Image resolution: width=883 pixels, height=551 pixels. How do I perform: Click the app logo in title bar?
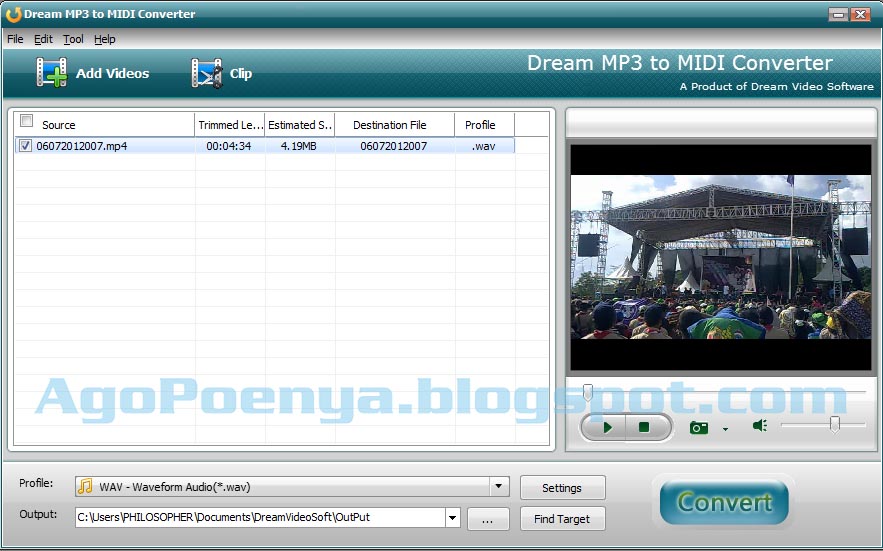pos(13,14)
